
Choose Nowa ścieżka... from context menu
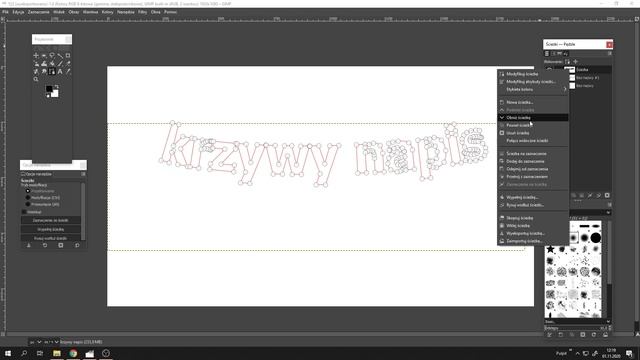(x=533, y=102)
